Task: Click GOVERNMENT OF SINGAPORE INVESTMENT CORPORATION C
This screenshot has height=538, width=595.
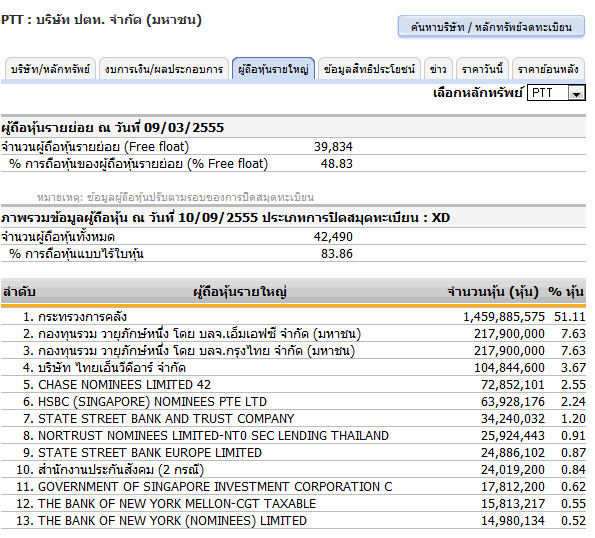Action: click(x=215, y=487)
